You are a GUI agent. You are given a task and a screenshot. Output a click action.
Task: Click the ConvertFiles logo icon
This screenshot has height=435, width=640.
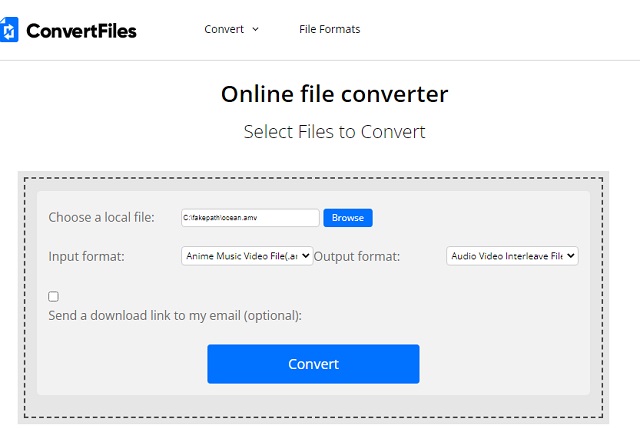(x=9, y=29)
